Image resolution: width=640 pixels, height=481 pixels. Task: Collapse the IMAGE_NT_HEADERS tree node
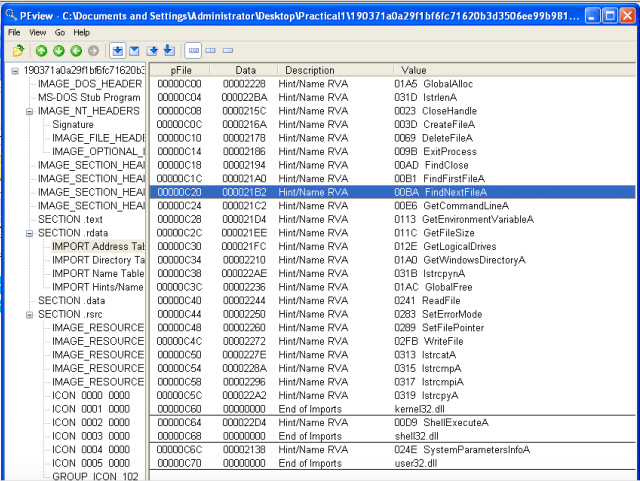30,111
